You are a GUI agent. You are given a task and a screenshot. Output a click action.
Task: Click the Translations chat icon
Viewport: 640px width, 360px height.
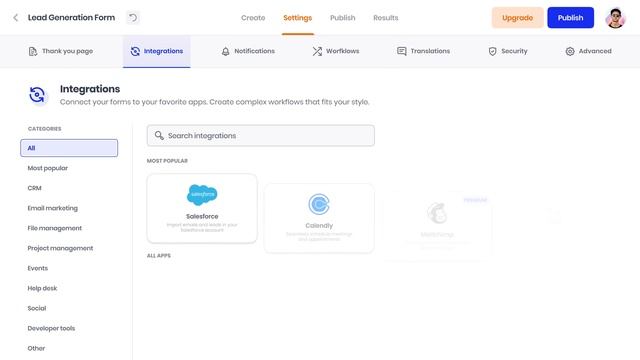pyautogui.click(x=402, y=51)
